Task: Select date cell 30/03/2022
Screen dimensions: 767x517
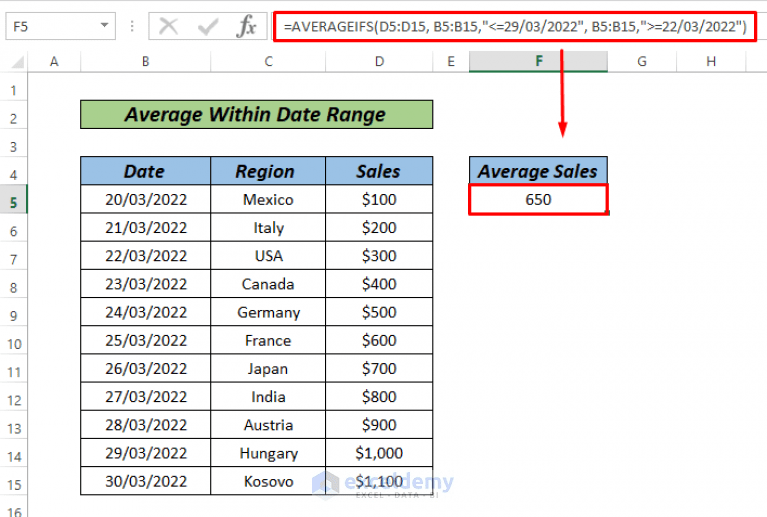Action: pos(145,481)
